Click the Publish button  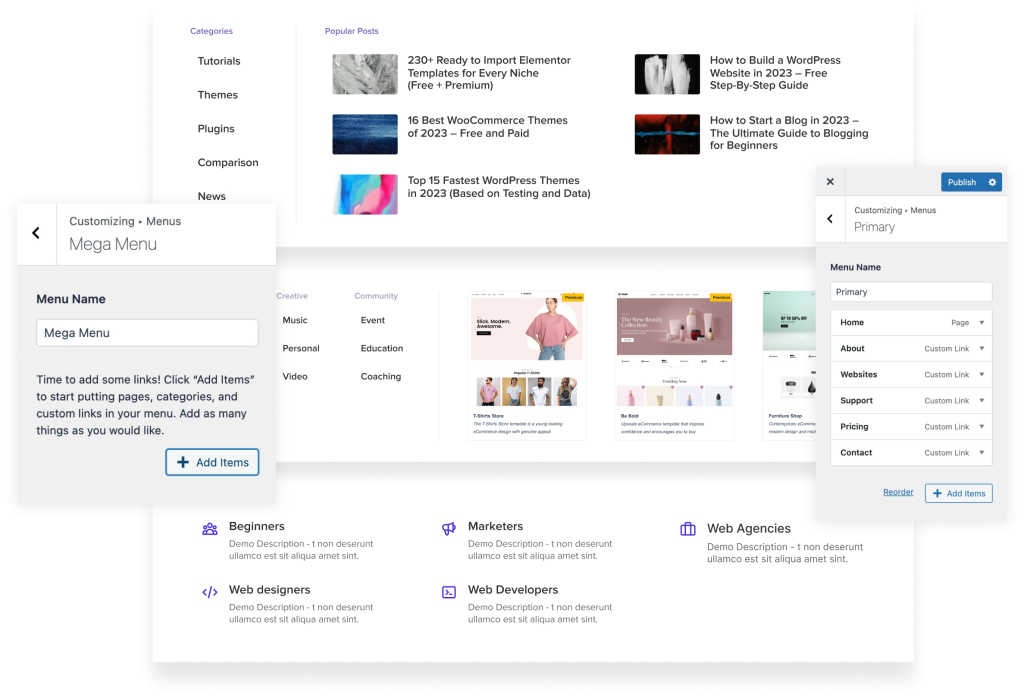click(x=962, y=182)
